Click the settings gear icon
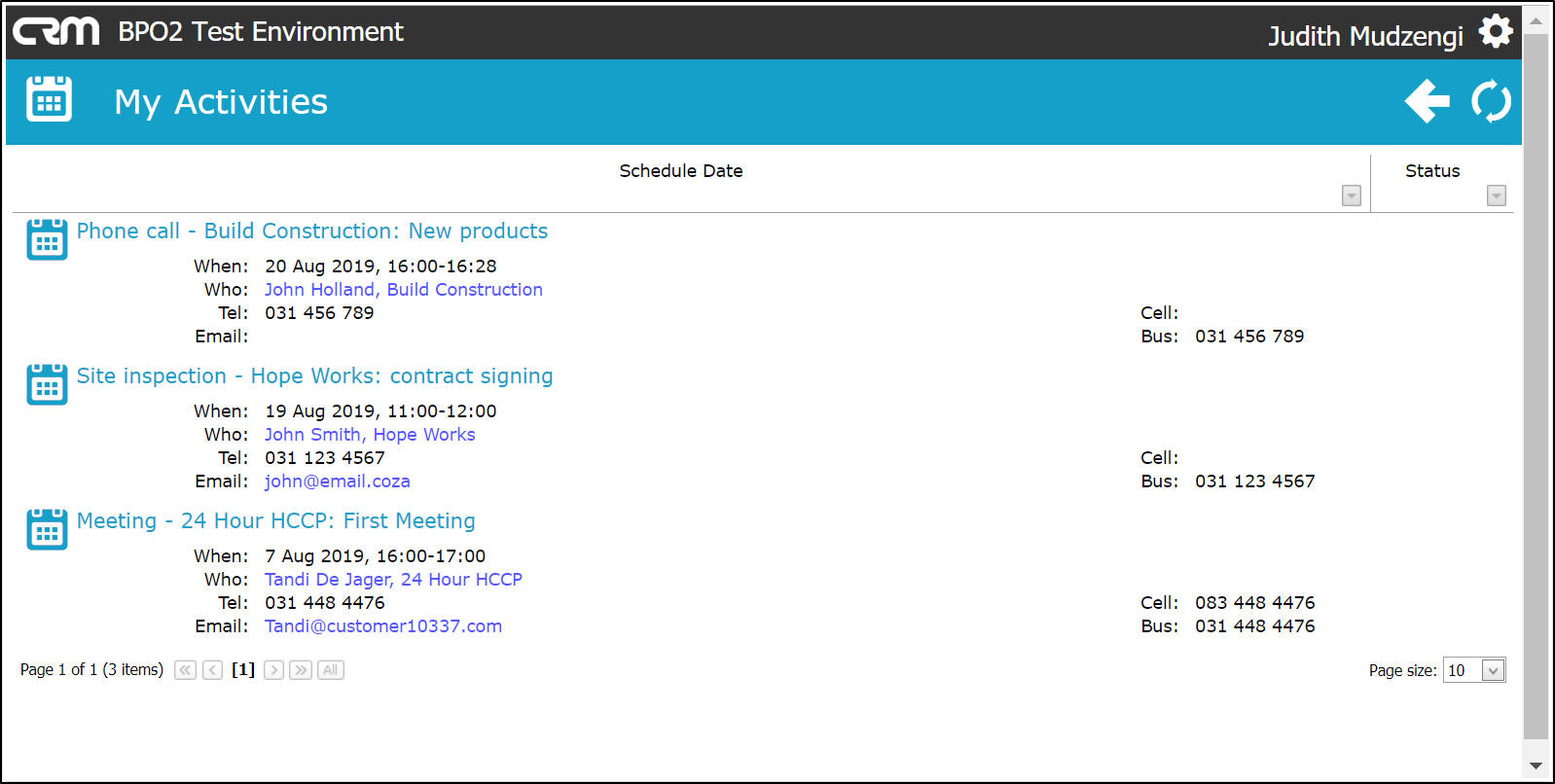 (1495, 32)
